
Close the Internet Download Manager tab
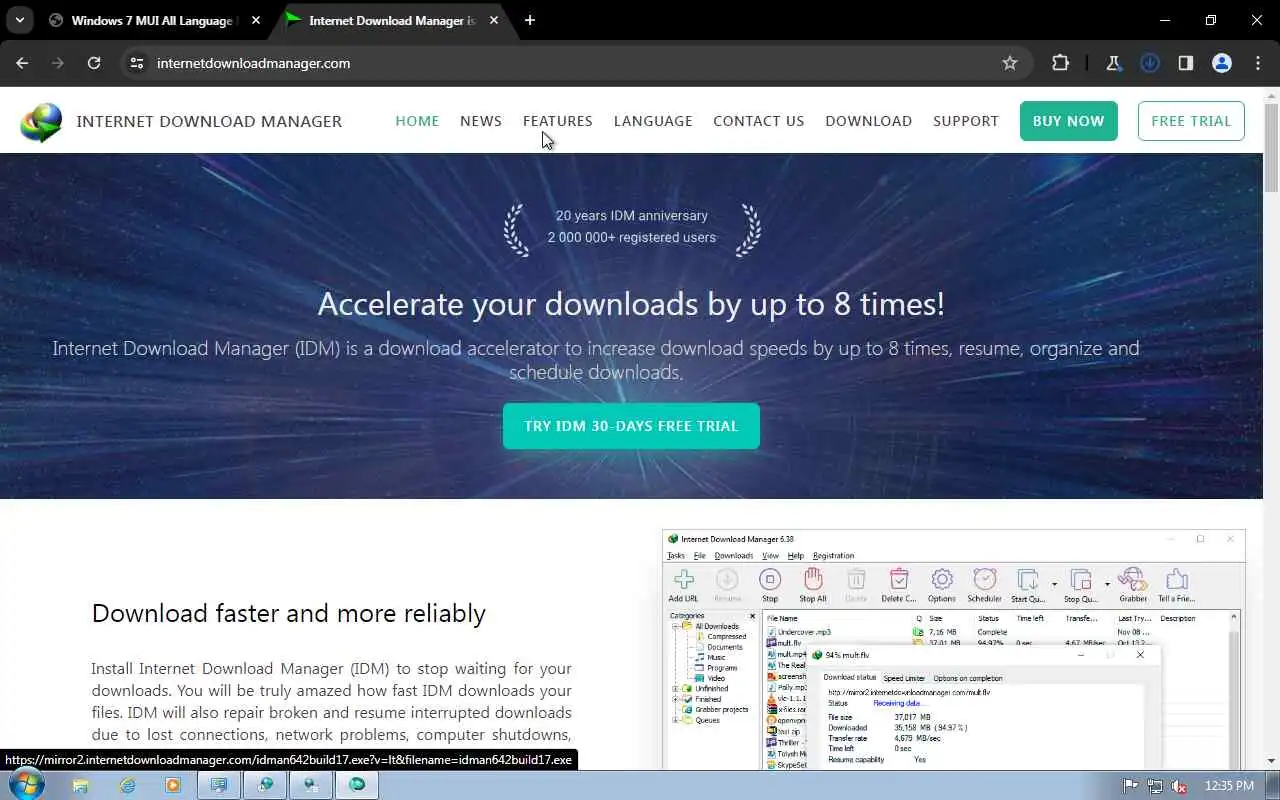pos(494,20)
